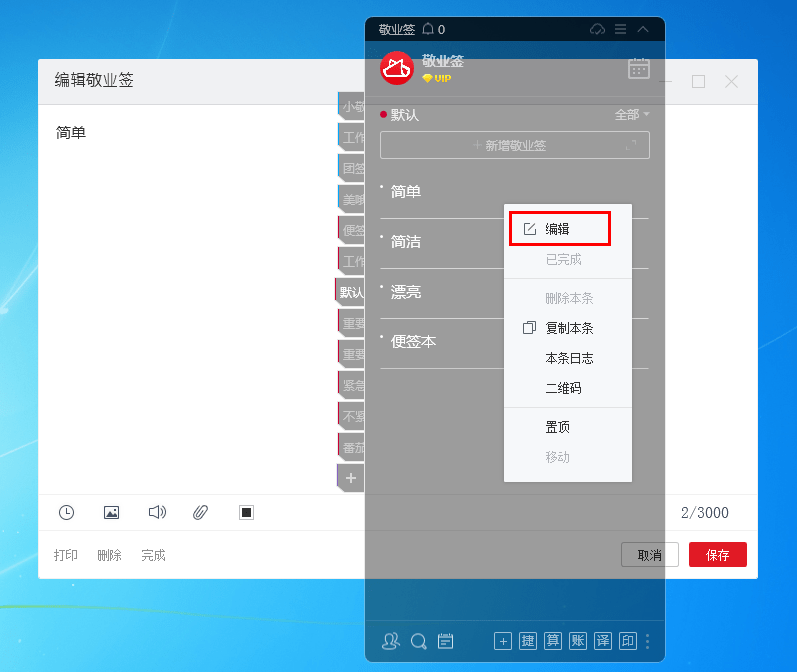
Task: Switch to the 便签 side tab
Action: pyautogui.click(x=352, y=230)
